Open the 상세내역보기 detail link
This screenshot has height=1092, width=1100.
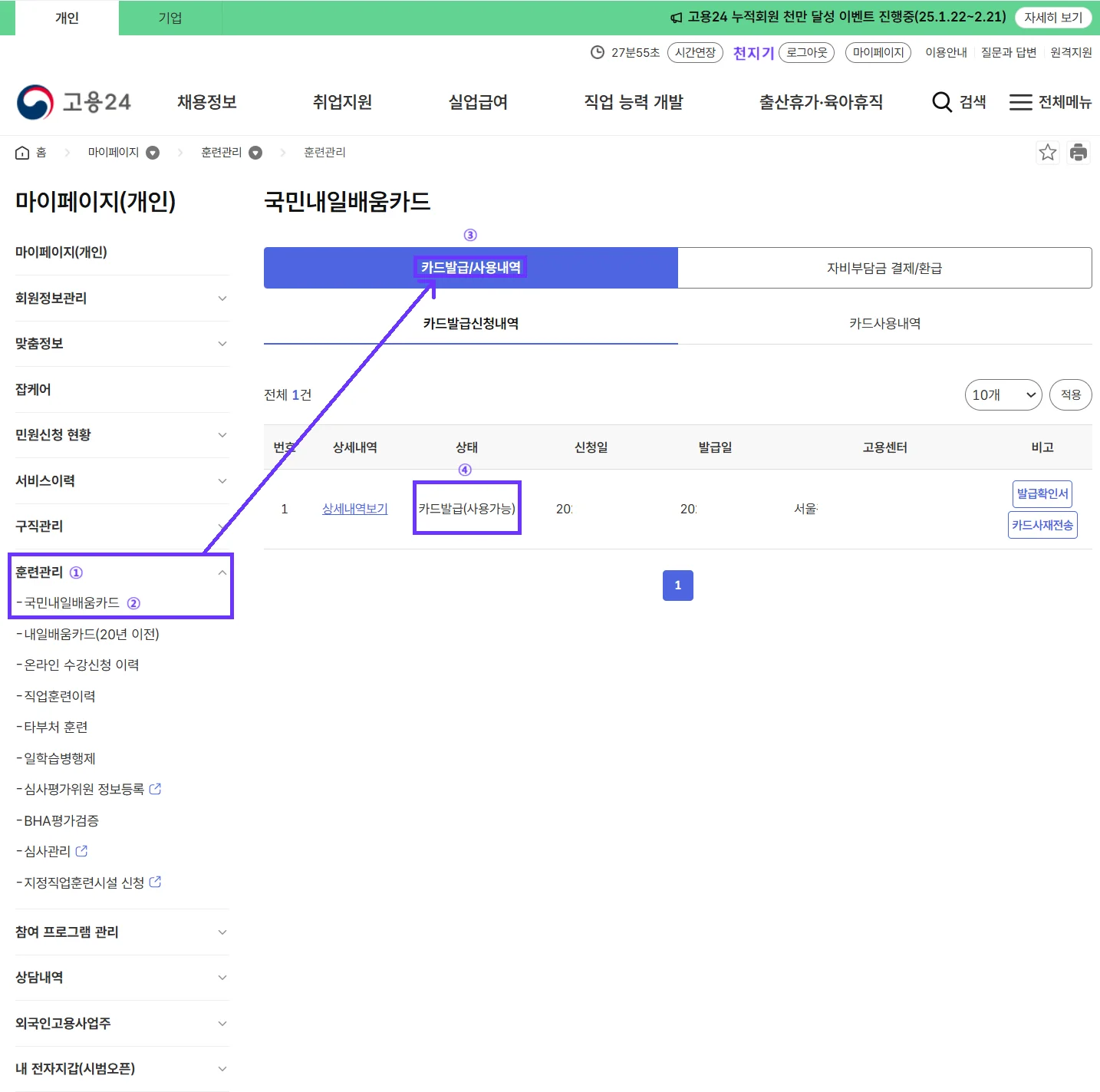(354, 508)
